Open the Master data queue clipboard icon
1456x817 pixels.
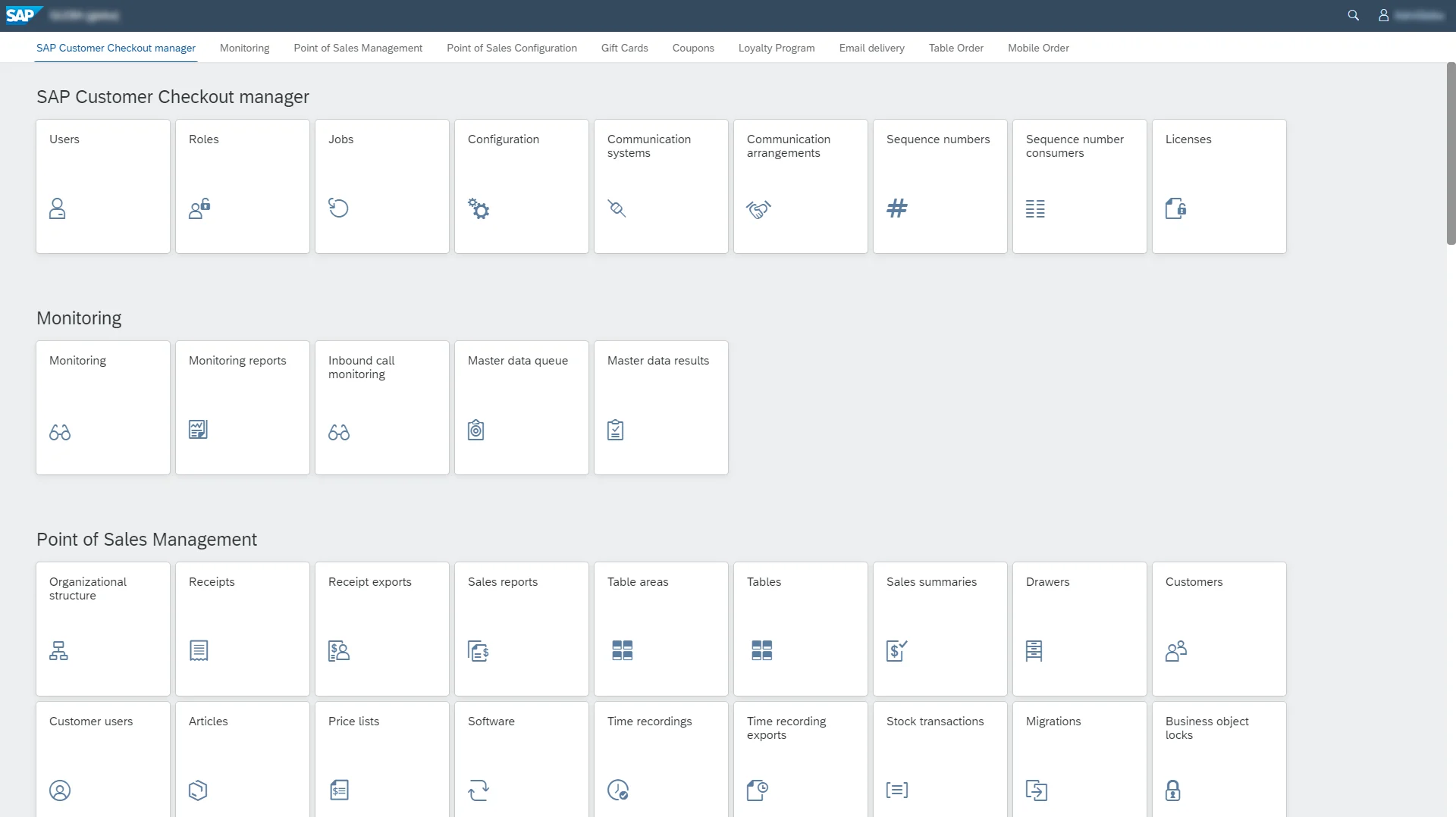point(475,430)
